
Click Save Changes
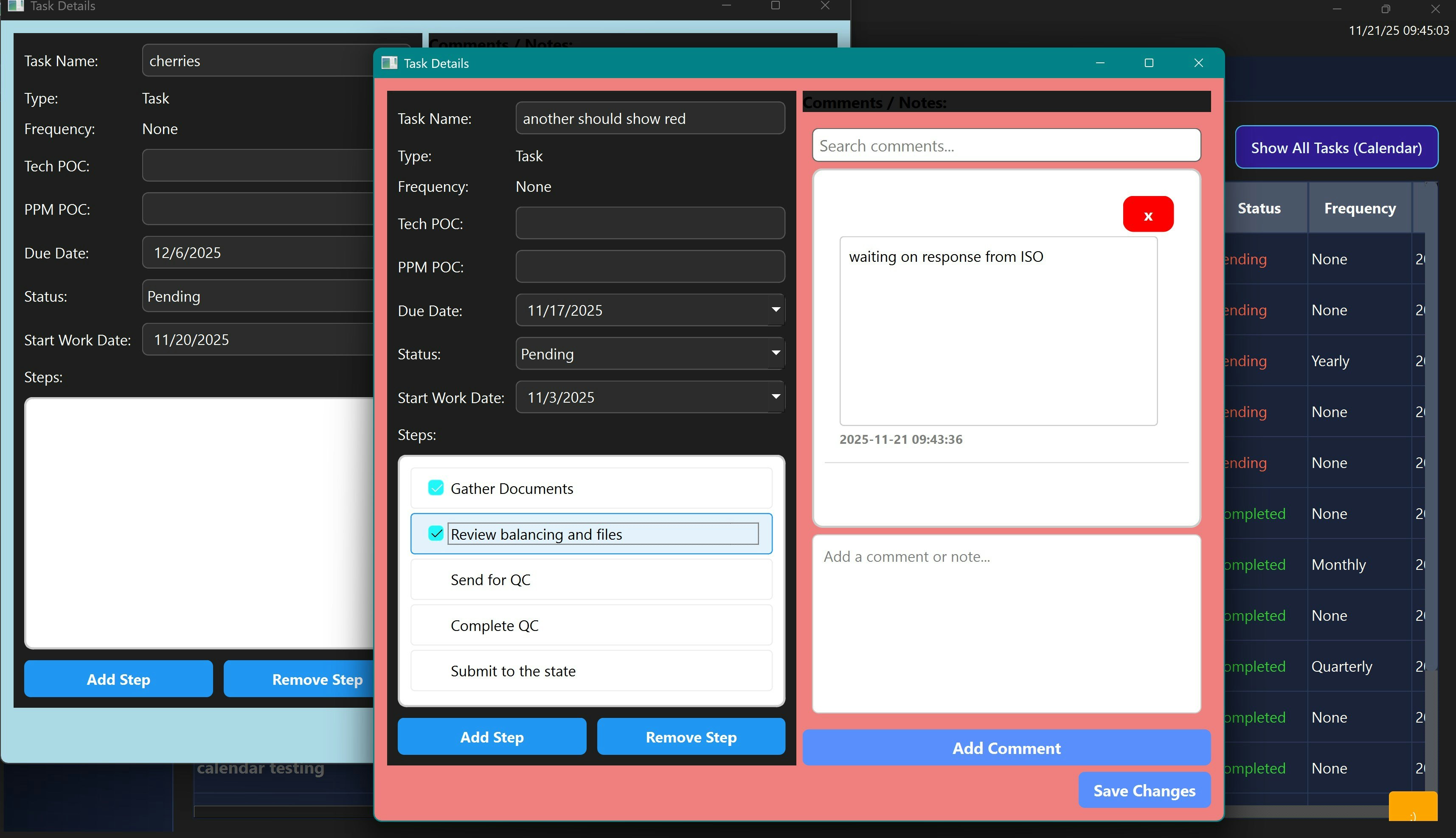(x=1144, y=790)
